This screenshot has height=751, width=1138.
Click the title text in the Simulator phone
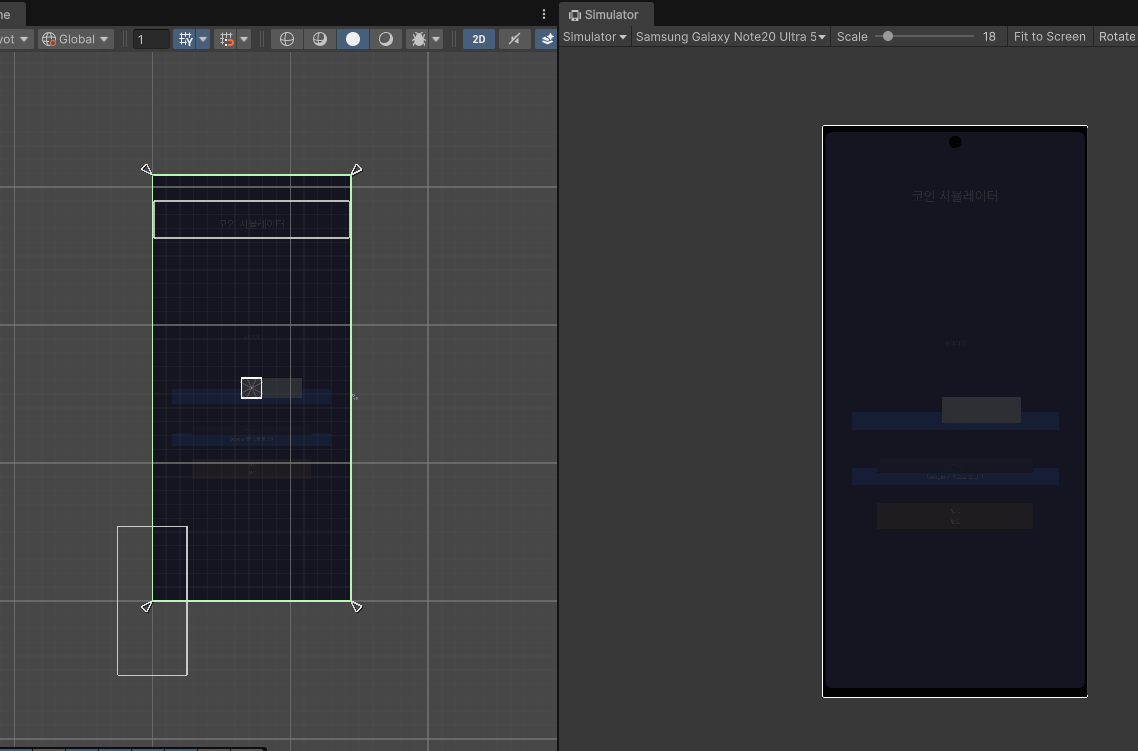(954, 196)
